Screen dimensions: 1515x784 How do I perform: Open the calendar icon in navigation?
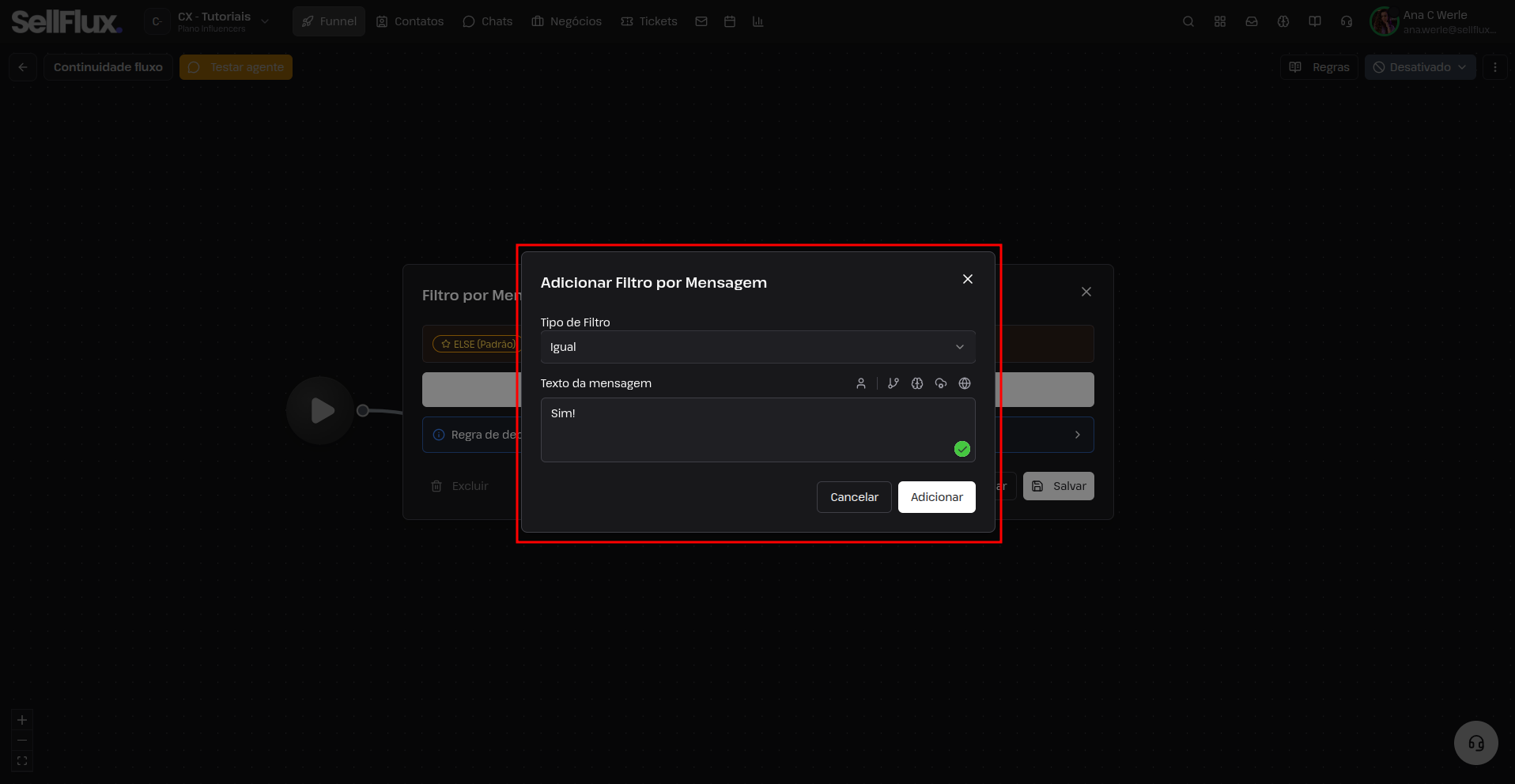tap(730, 21)
